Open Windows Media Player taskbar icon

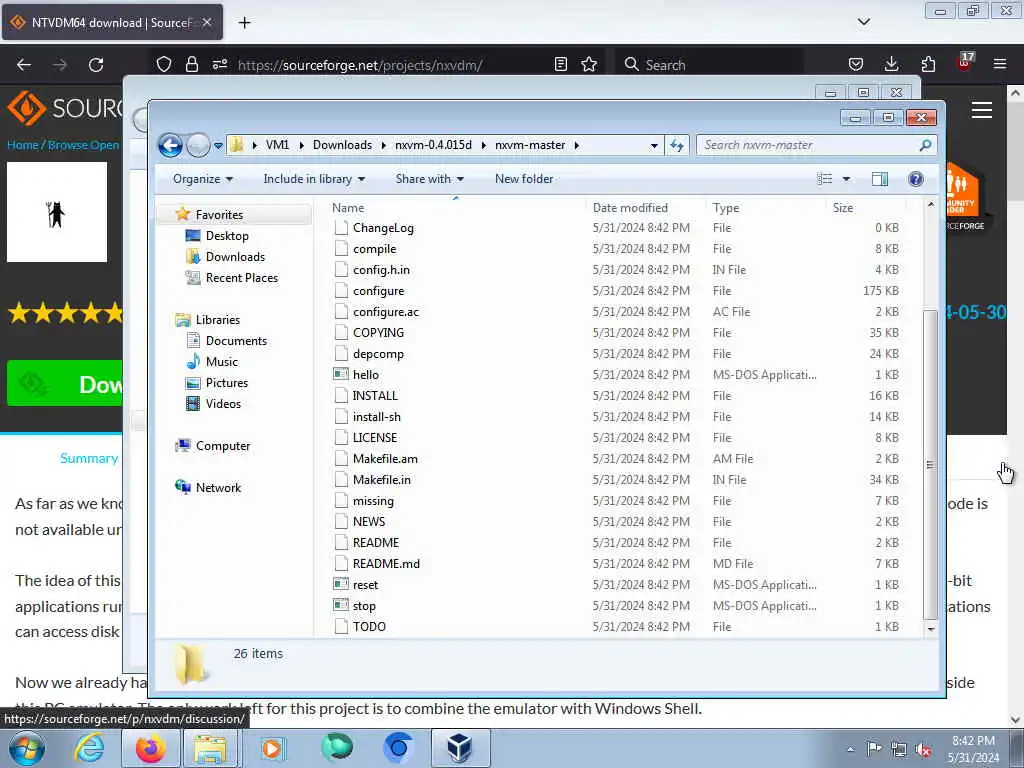point(272,748)
